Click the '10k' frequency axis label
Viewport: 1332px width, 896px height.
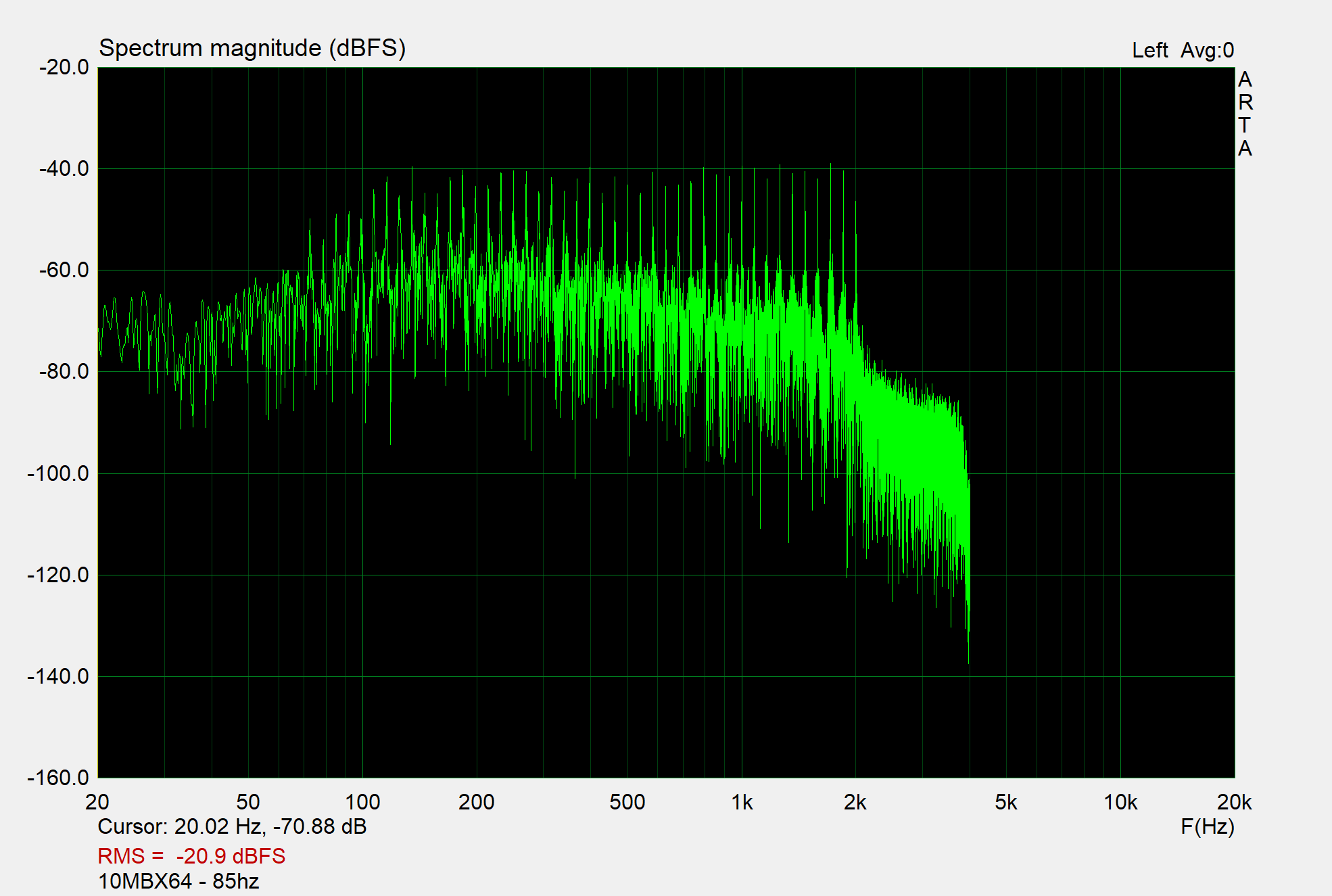[1120, 802]
